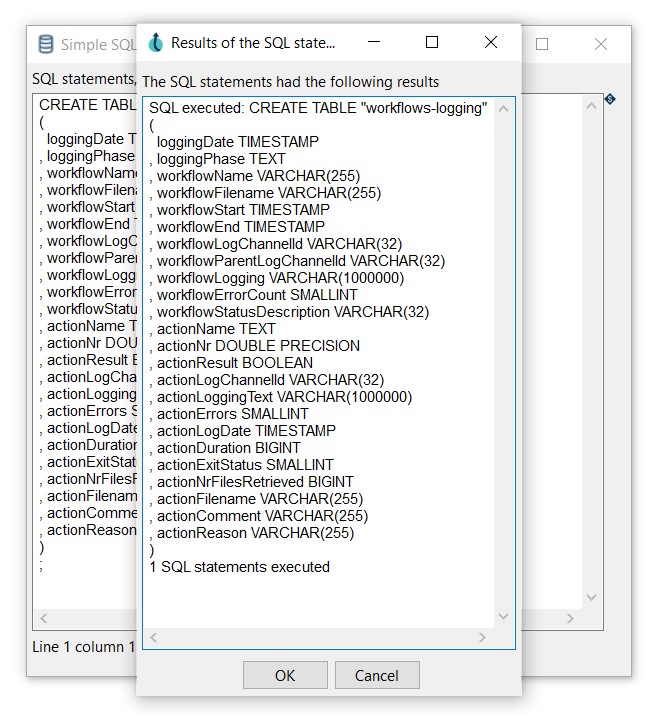Click the database icon in Simple SQL window
Screen dimensions: 657x717
45,45
